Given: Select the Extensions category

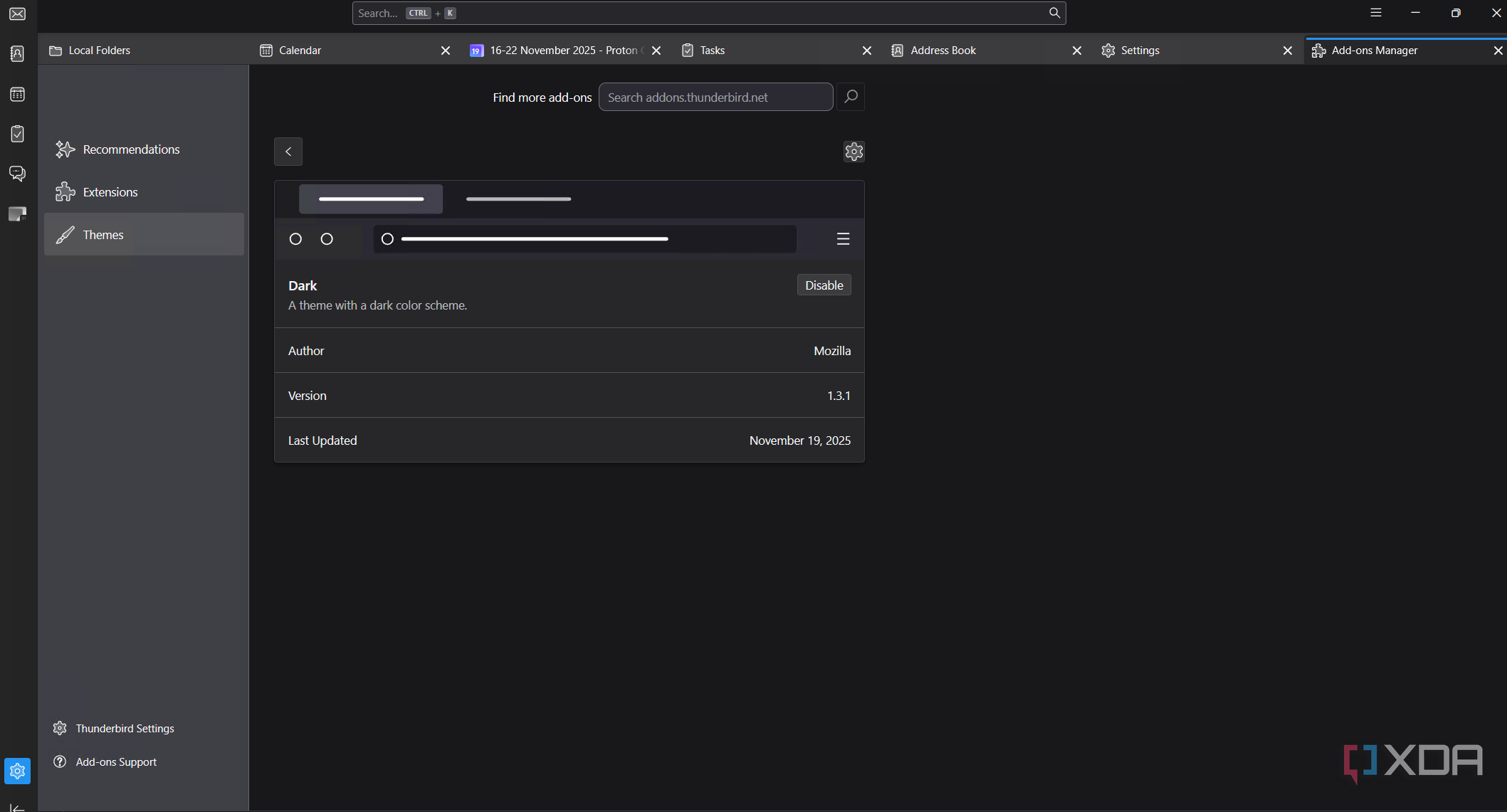Looking at the screenshot, I should 110,192.
